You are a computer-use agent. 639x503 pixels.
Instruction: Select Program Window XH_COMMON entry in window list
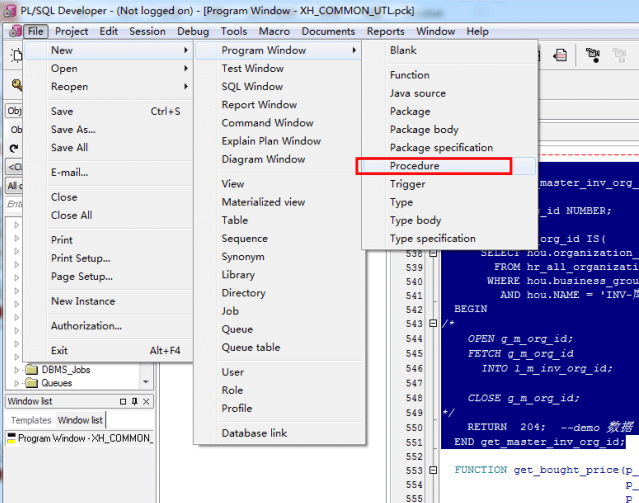point(80,439)
